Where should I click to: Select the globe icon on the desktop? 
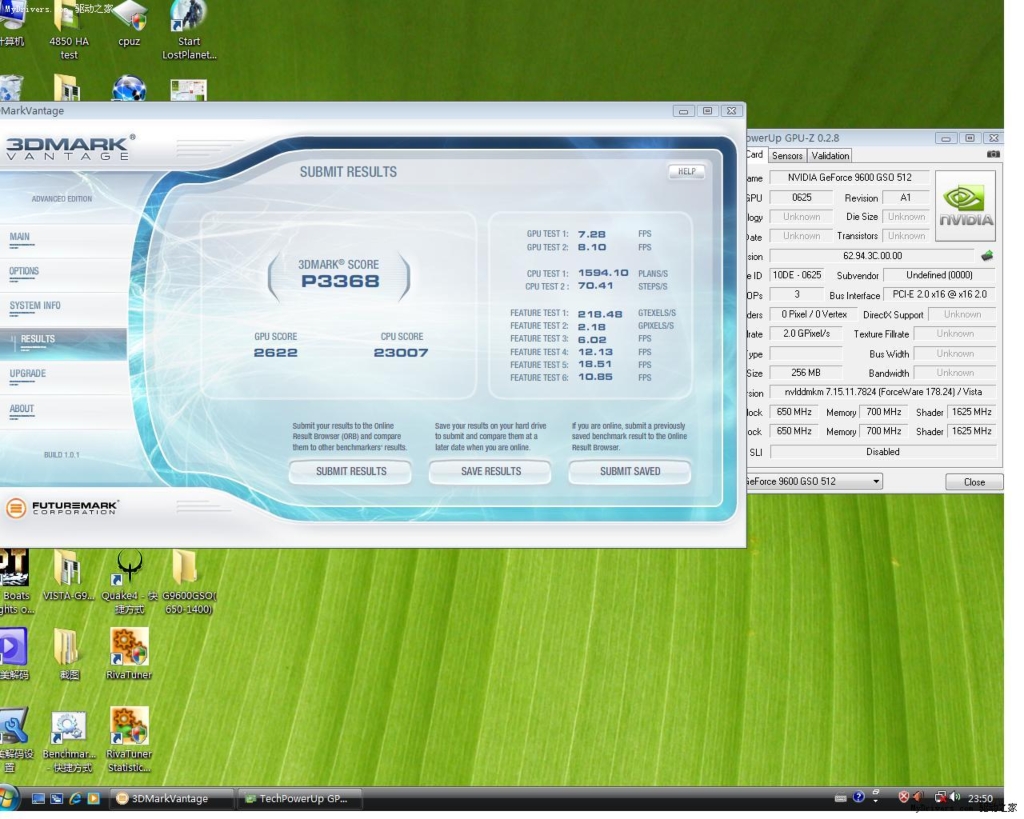click(129, 88)
